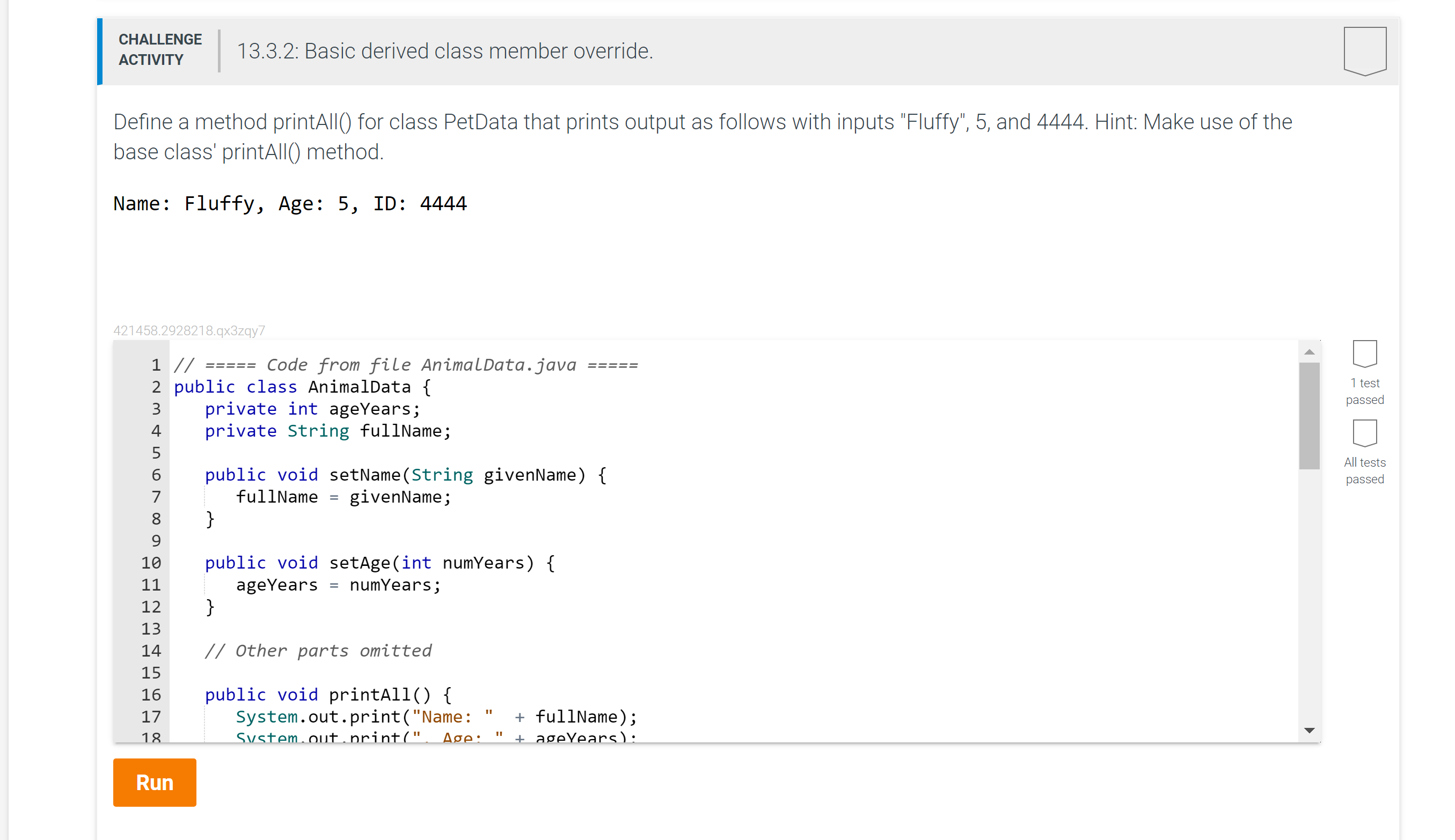The width and height of the screenshot is (1455, 840).
Task: Click line number 14 in gutter
Action: 151,651
